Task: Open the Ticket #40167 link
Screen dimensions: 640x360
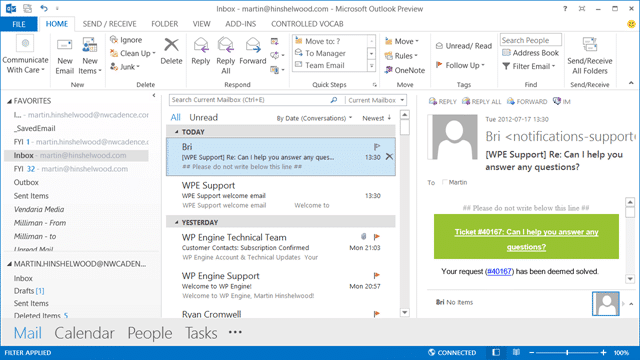Action: coord(526,239)
